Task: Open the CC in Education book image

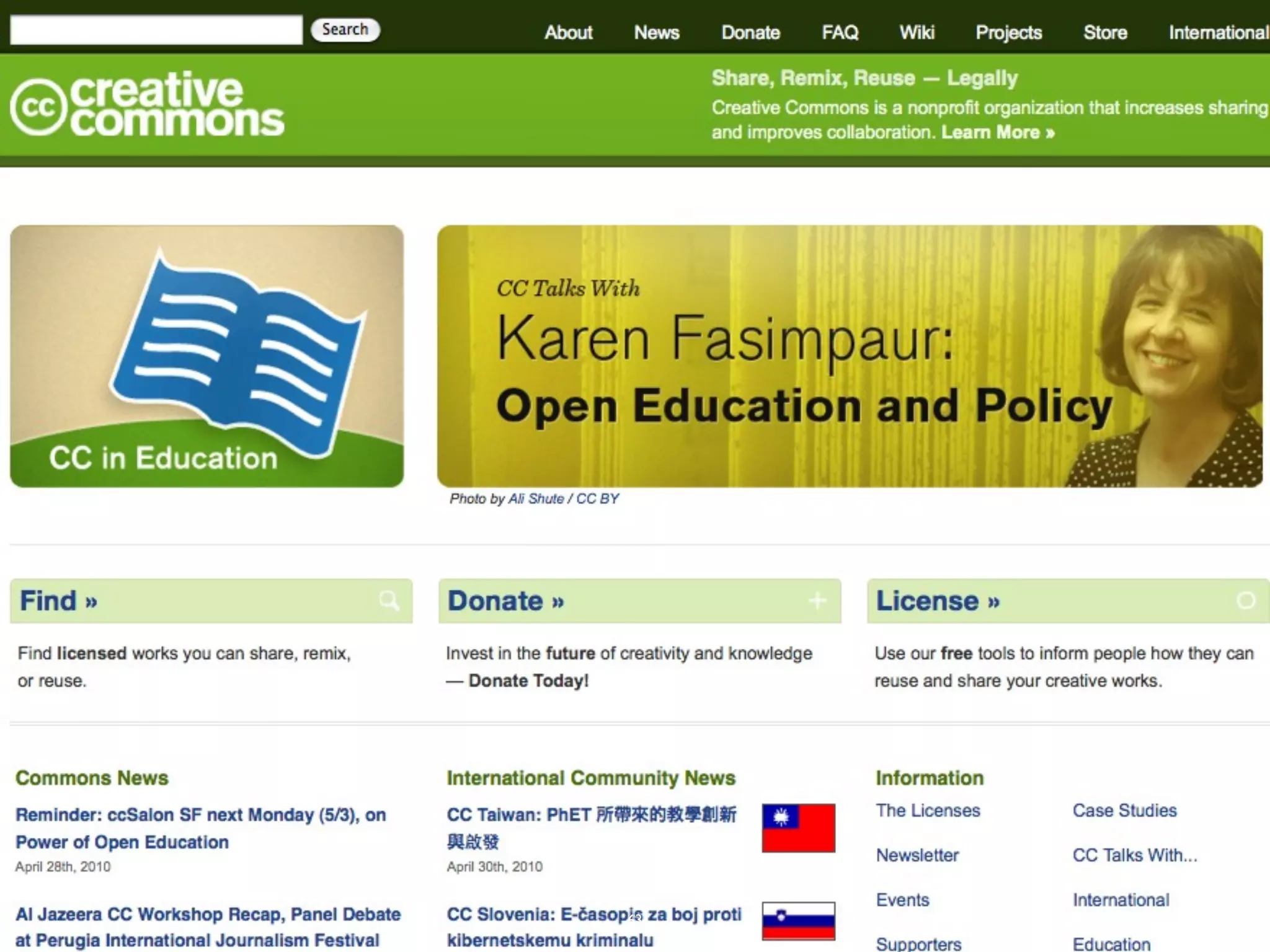Action: coord(206,356)
